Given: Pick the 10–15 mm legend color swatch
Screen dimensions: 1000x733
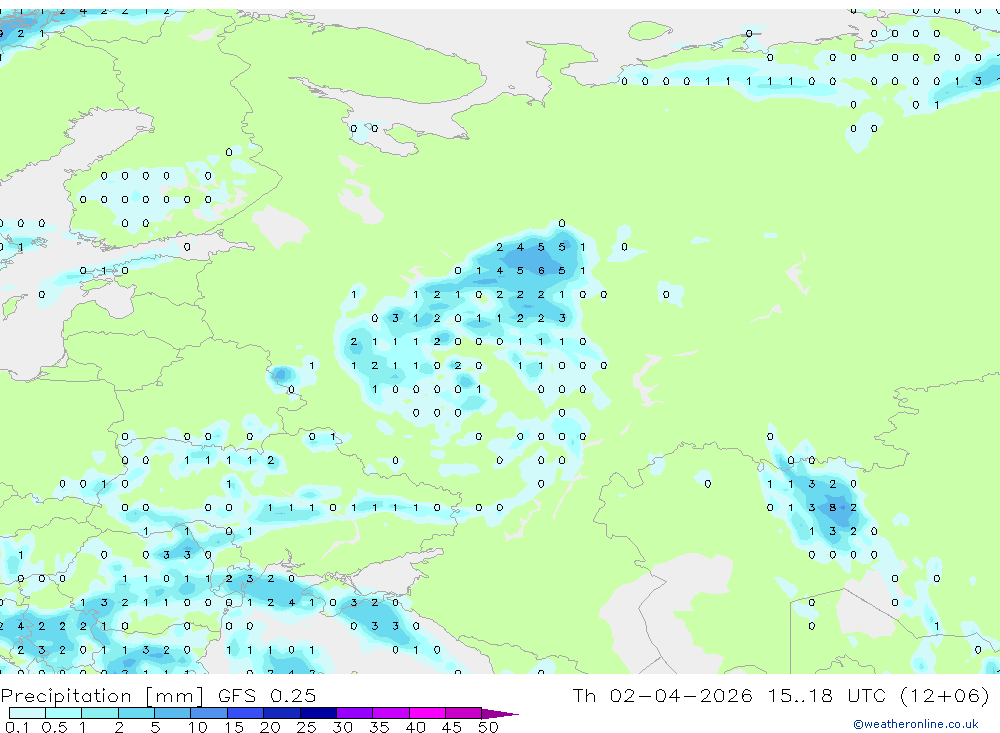Looking at the screenshot, I should click(x=209, y=713).
